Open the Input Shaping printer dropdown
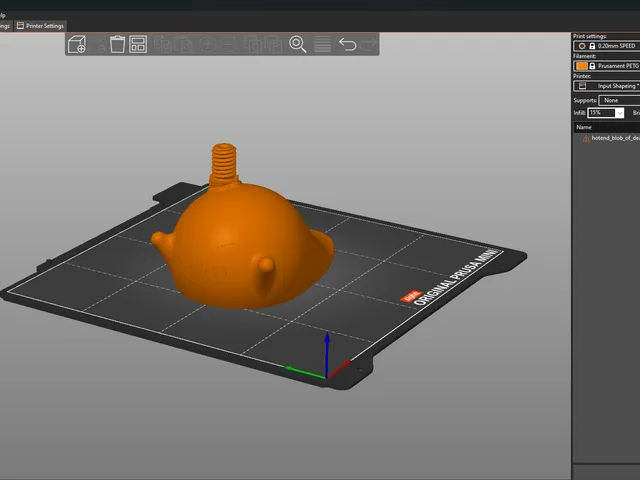The image size is (640, 480). 607,86
